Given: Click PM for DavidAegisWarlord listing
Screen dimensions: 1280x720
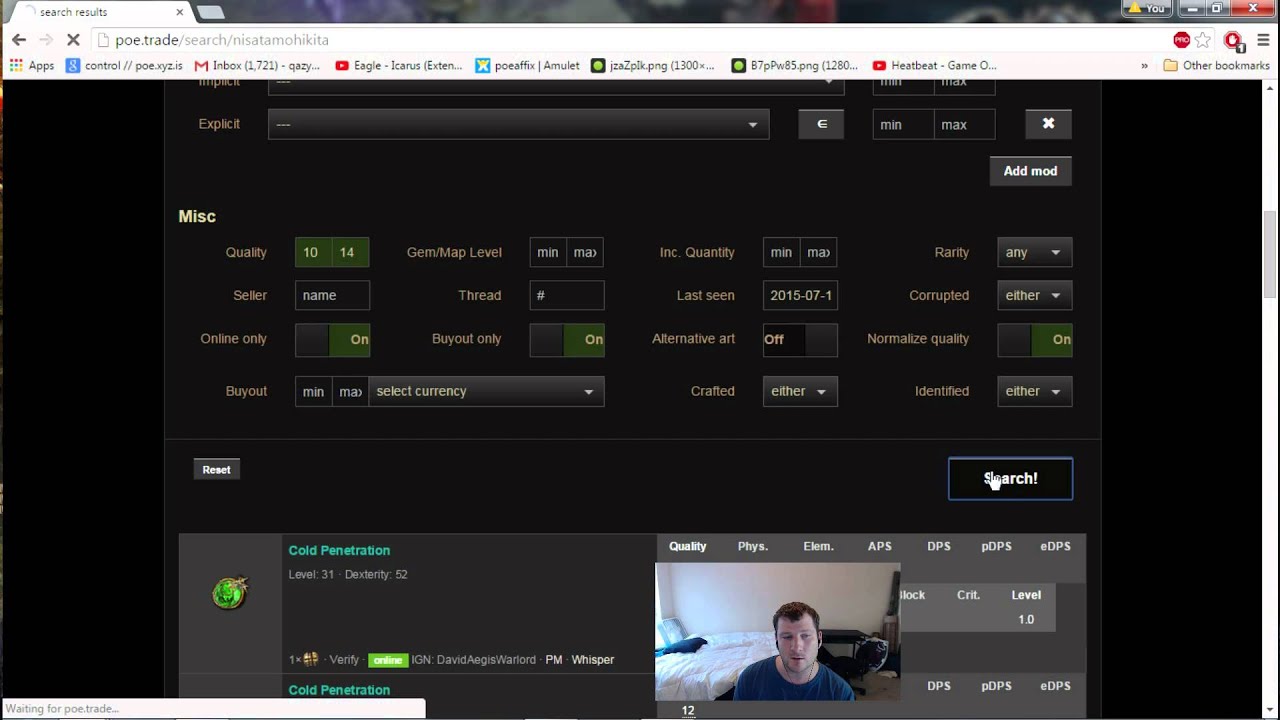Looking at the screenshot, I should (x=554, y=660).
